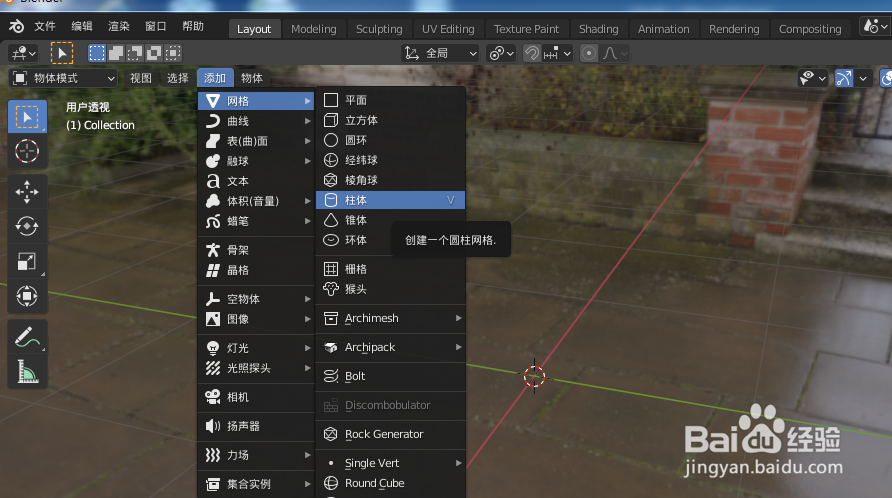Screen dimensions: 892x498
Task: Expand the 曲线 curve submenu
Action: point(256,121)
